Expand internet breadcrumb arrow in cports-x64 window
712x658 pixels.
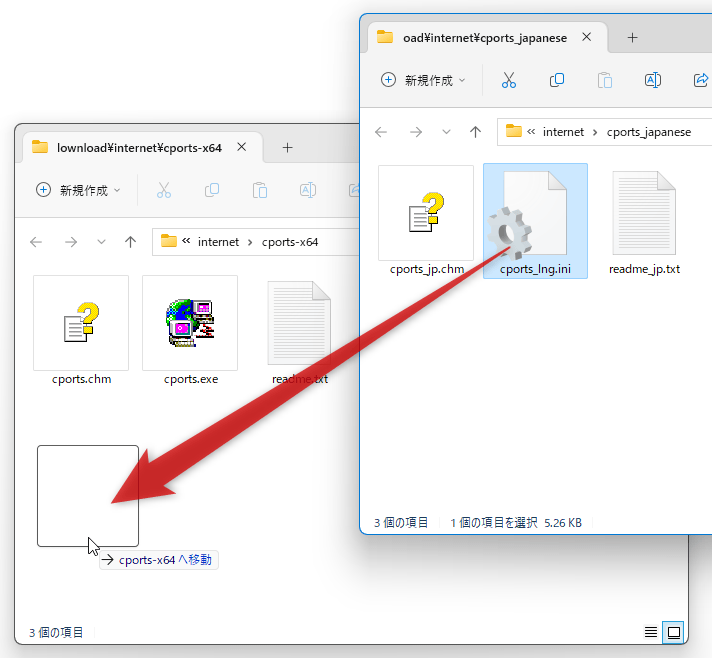pyautogui.click(x=250, y=242)
